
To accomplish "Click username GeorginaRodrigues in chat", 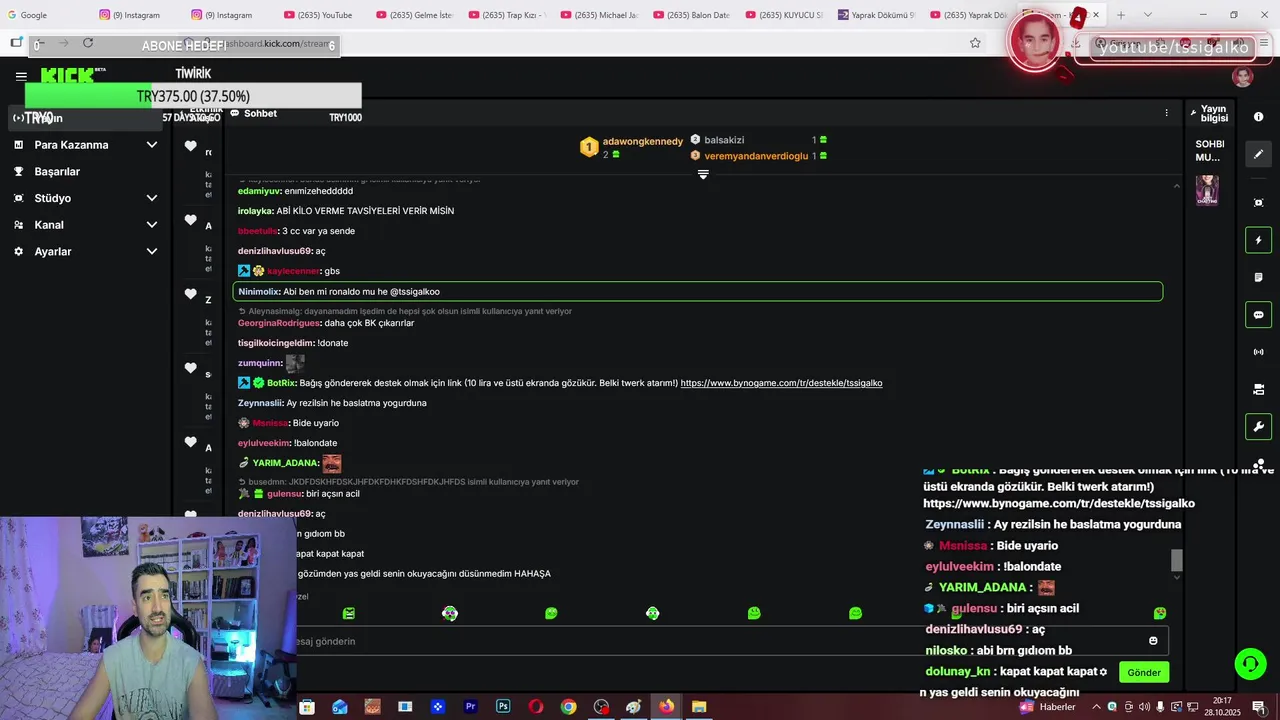I will pyautogui.click(x=279, y=323).
